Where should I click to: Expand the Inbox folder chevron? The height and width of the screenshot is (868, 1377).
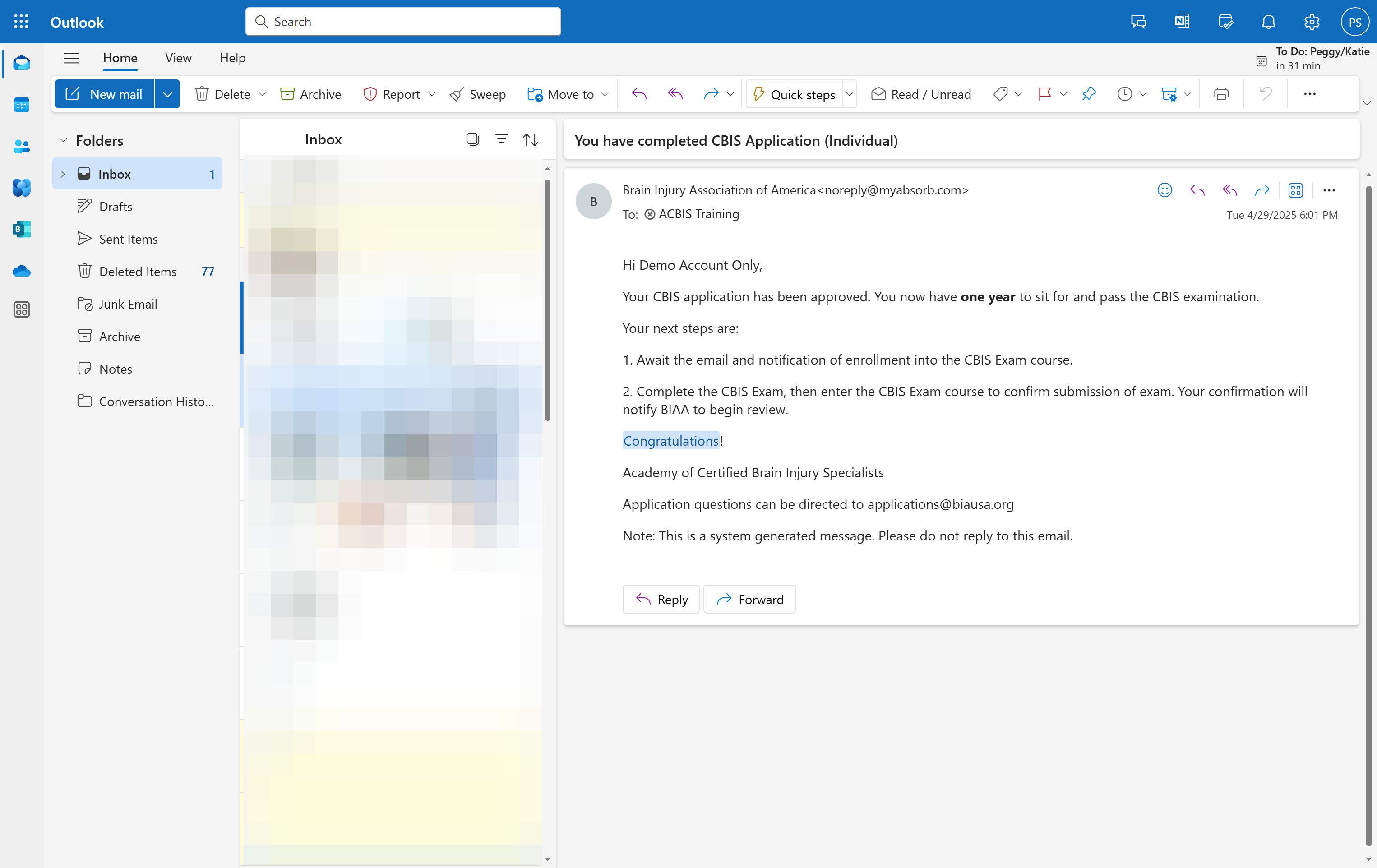63,174
